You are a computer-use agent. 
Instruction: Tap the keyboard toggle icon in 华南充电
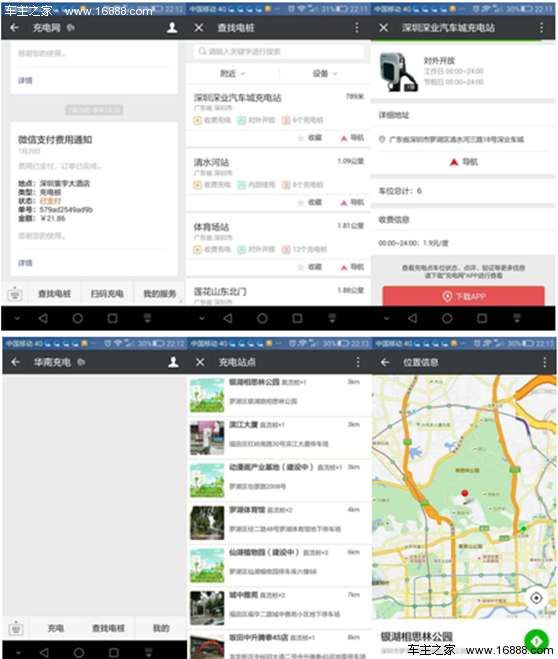coord(16,629)
